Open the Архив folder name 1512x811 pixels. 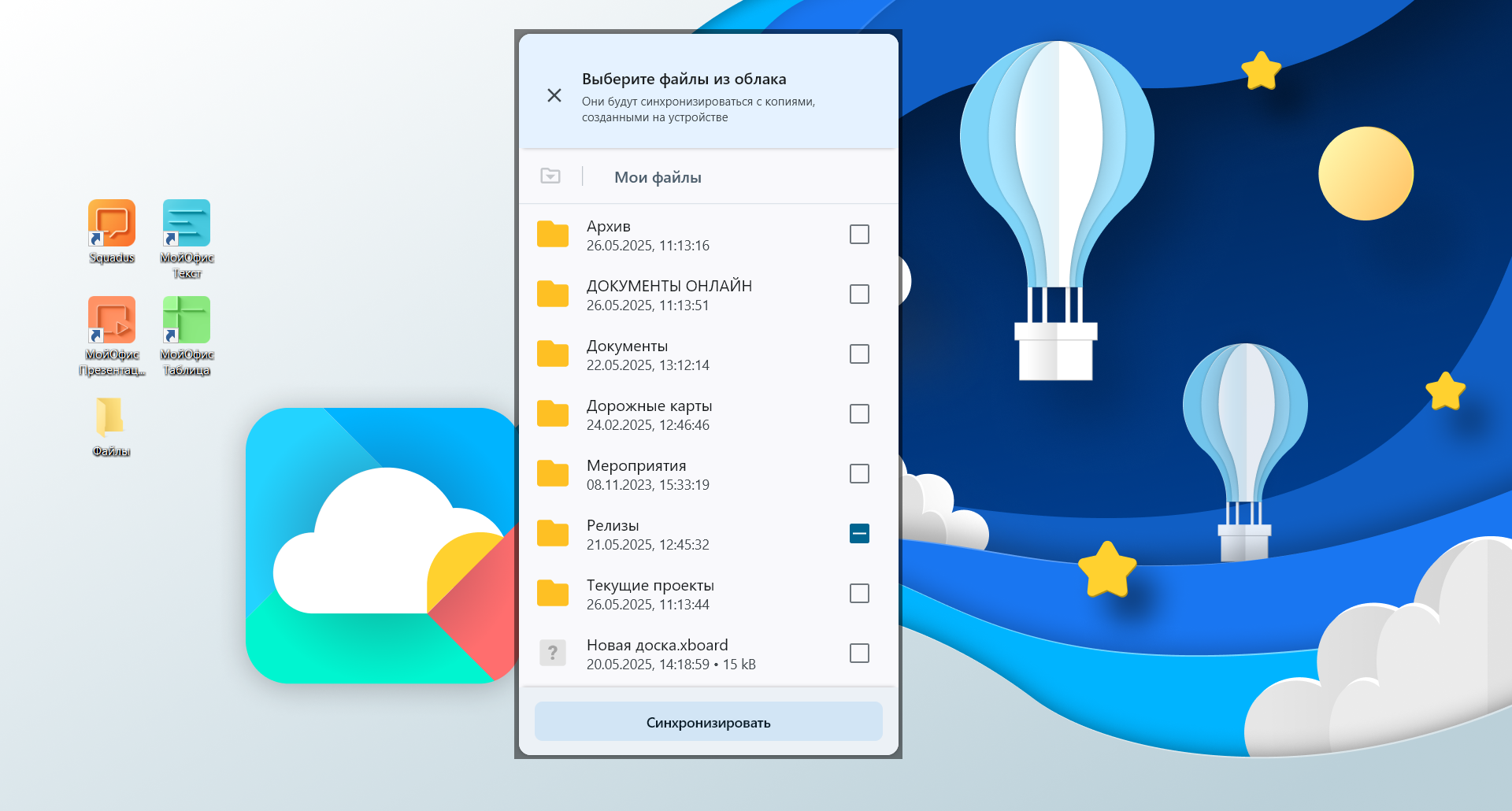click(609, 227)
